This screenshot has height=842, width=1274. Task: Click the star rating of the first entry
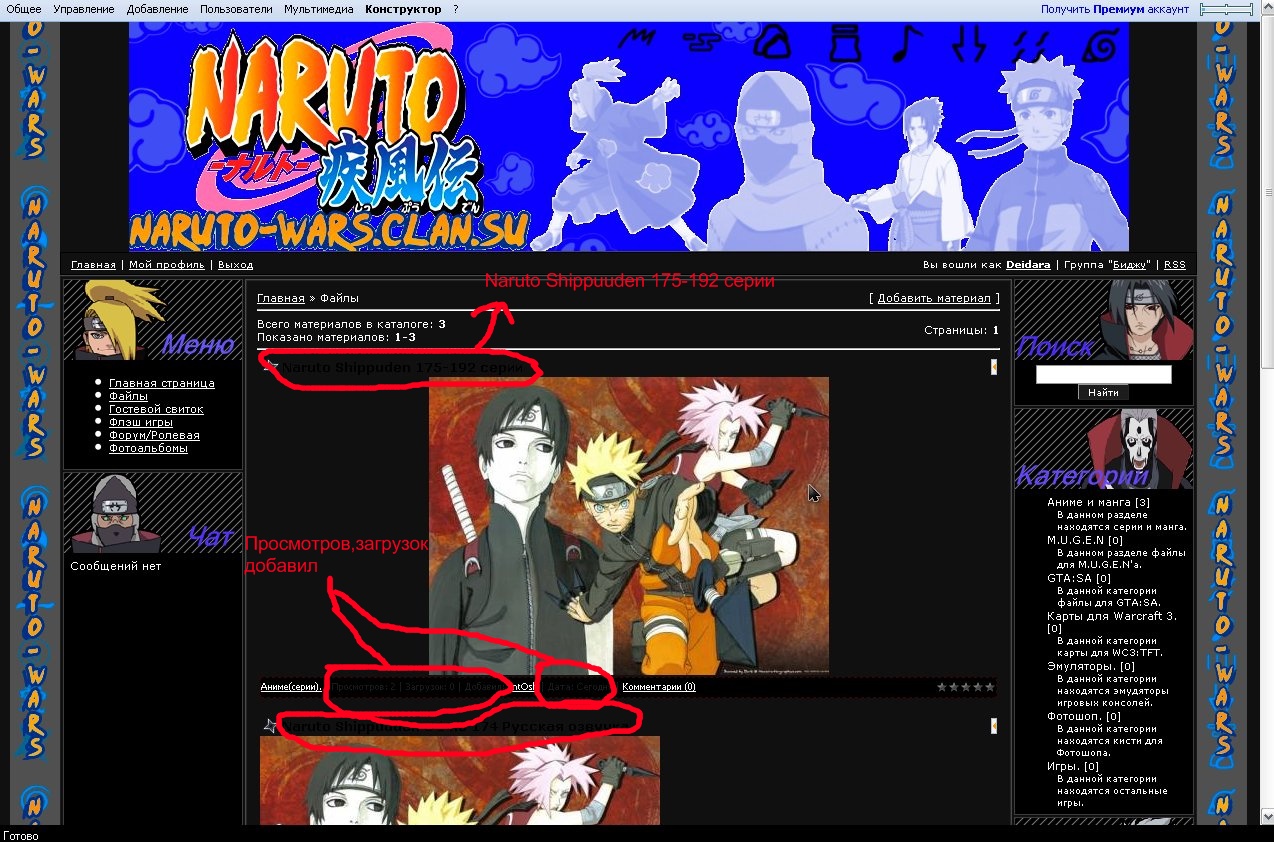(965, 687)
